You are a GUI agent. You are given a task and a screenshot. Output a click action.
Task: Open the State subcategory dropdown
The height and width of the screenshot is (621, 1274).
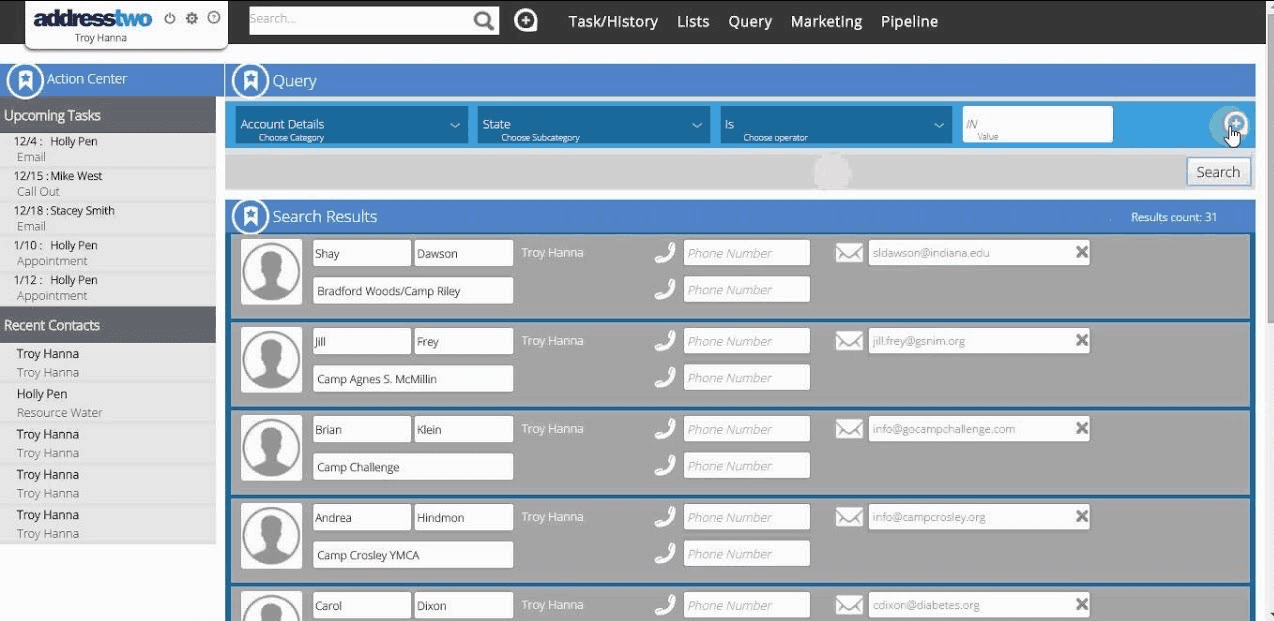[594, 125]
